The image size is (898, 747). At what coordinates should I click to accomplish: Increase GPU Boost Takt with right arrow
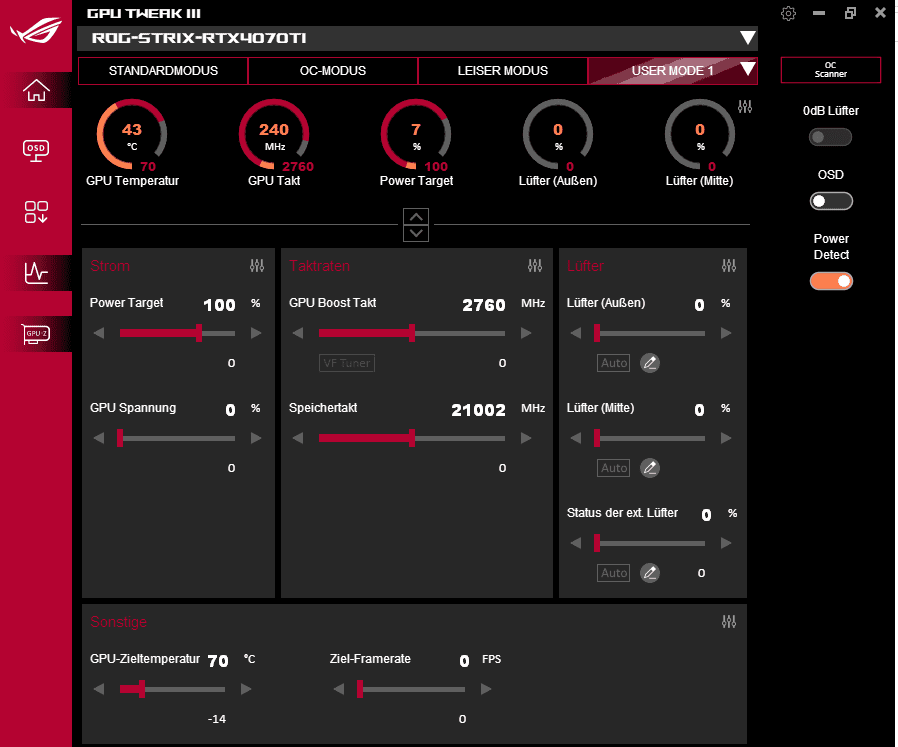click(526, 333)
